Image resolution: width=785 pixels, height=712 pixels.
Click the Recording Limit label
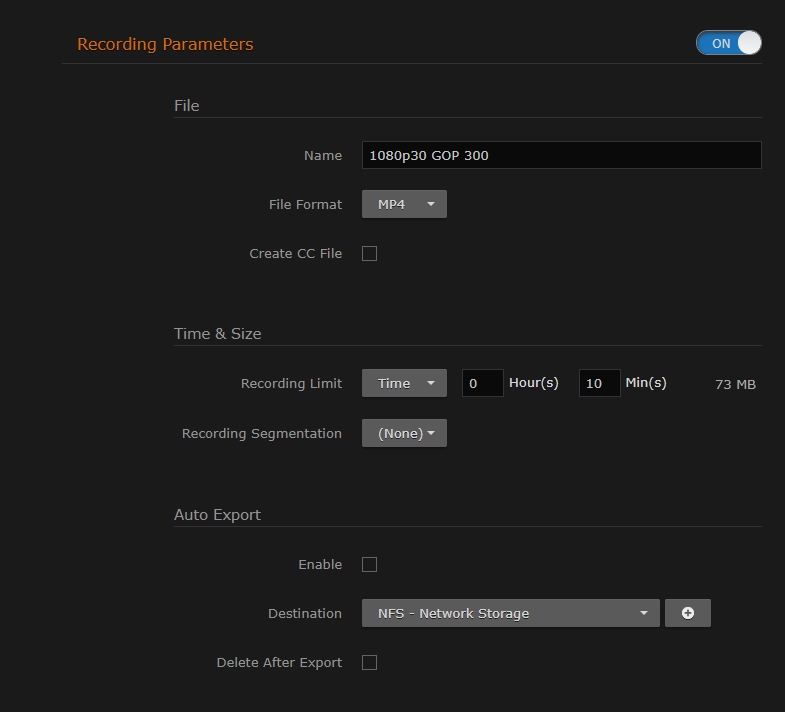click(291, 383)
